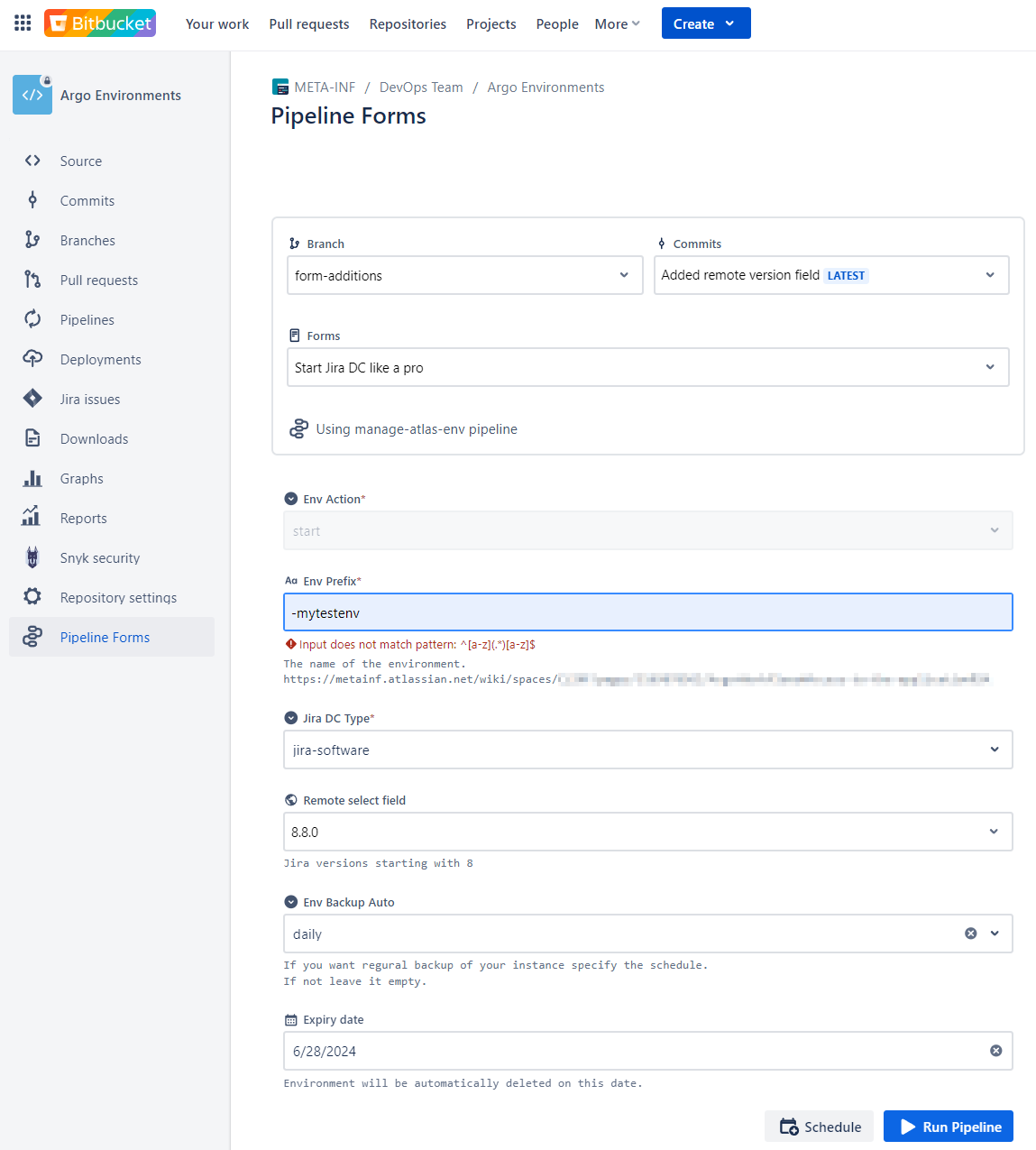Screen dimensions: 1036x1150
Task: Follow the Argo Environments breadcrumb link
Action: point(546,87)
